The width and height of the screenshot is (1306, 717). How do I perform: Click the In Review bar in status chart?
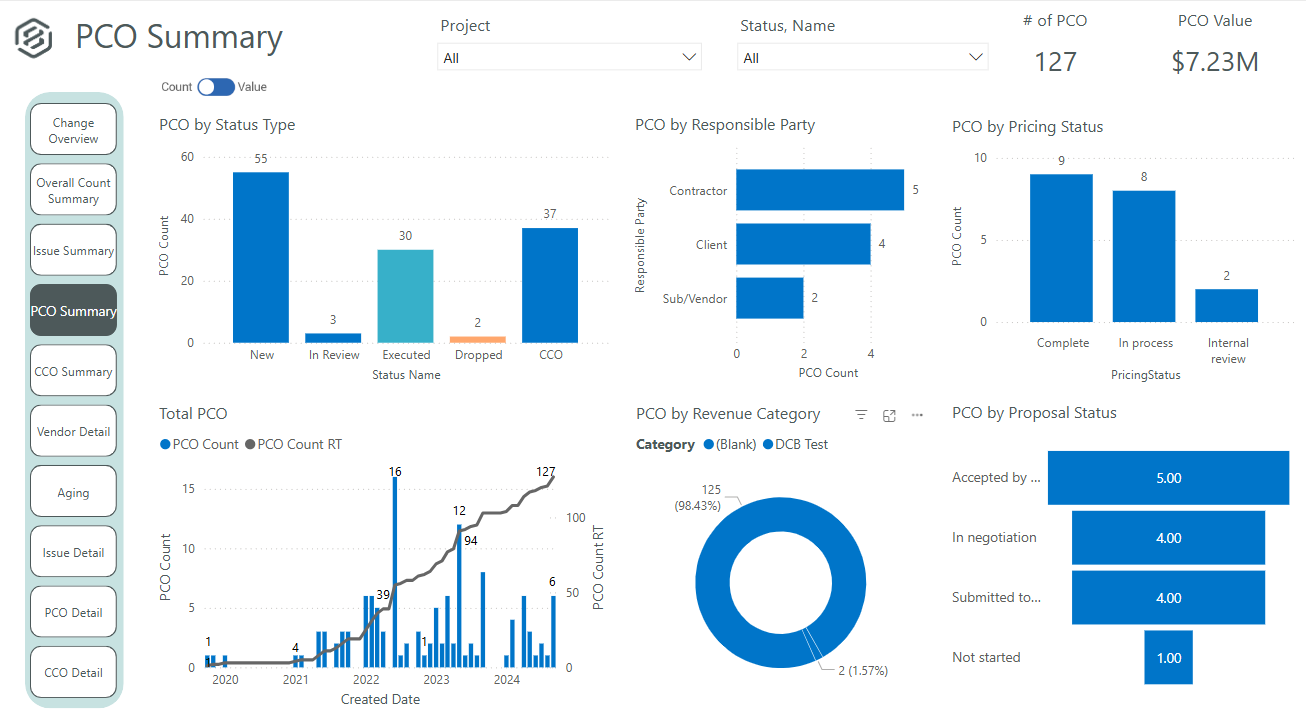click(333, 338)
